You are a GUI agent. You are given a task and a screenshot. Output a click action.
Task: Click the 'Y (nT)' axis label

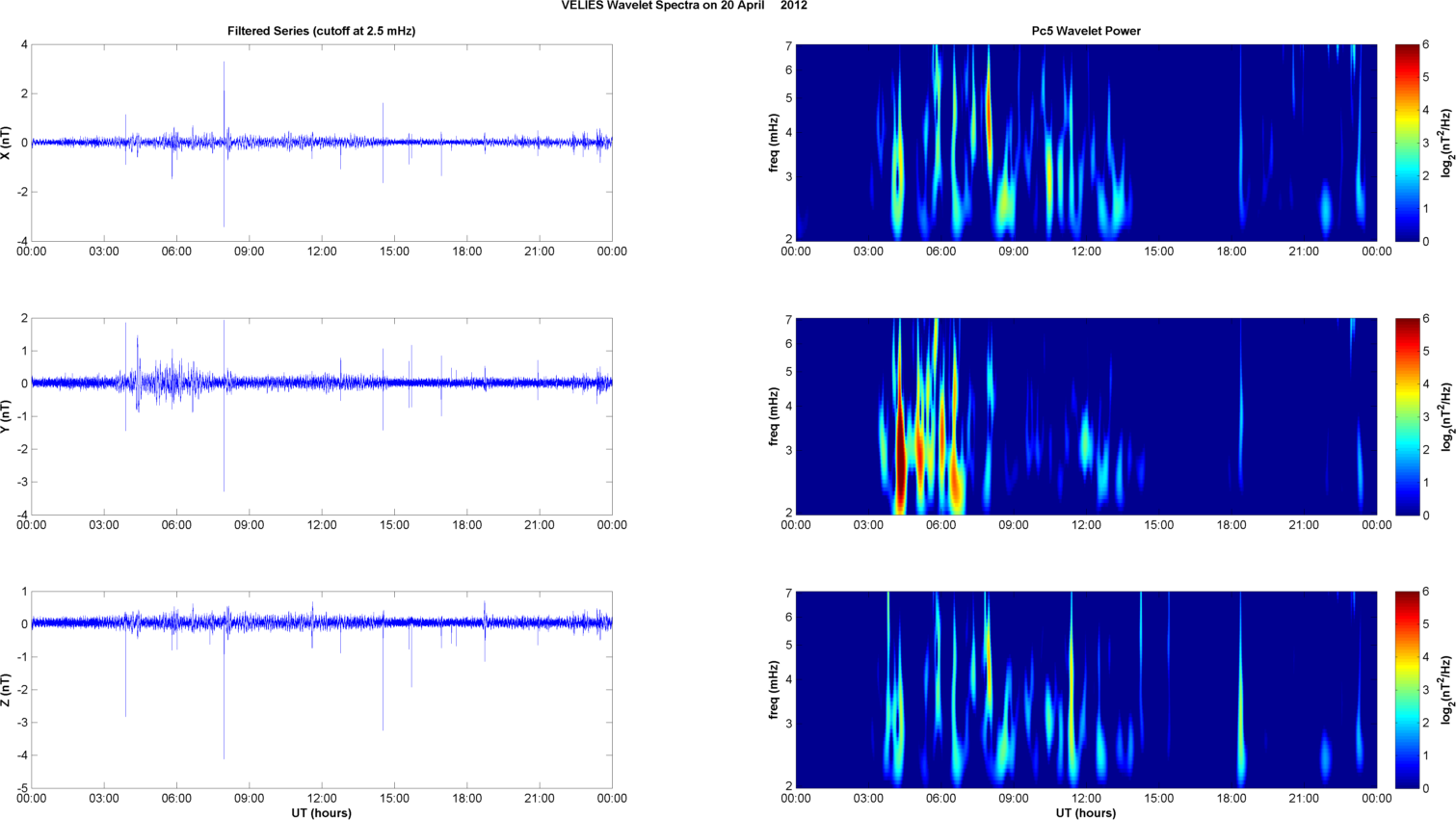[x=7, y=416]
